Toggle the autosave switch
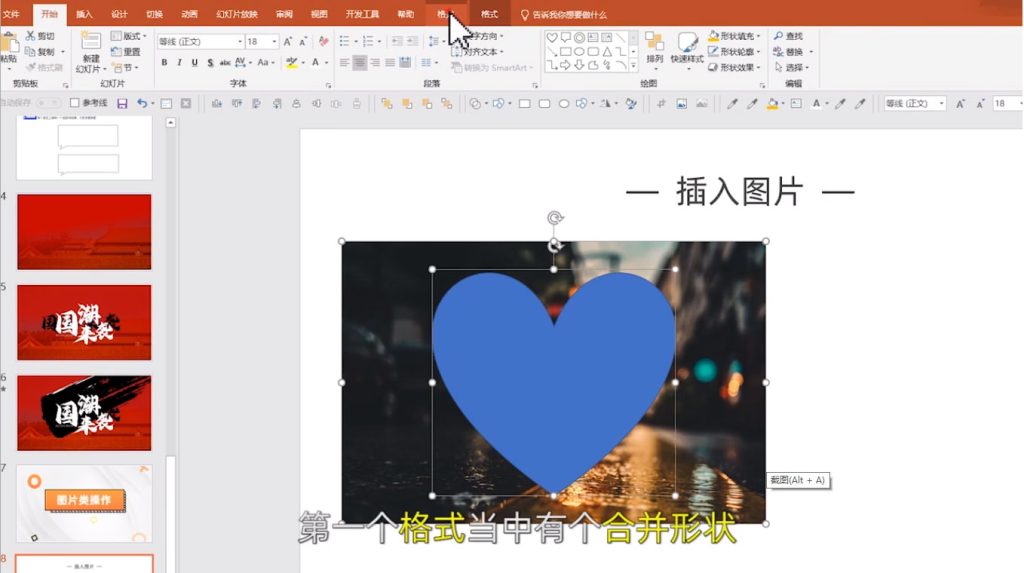 coord(50,103)
